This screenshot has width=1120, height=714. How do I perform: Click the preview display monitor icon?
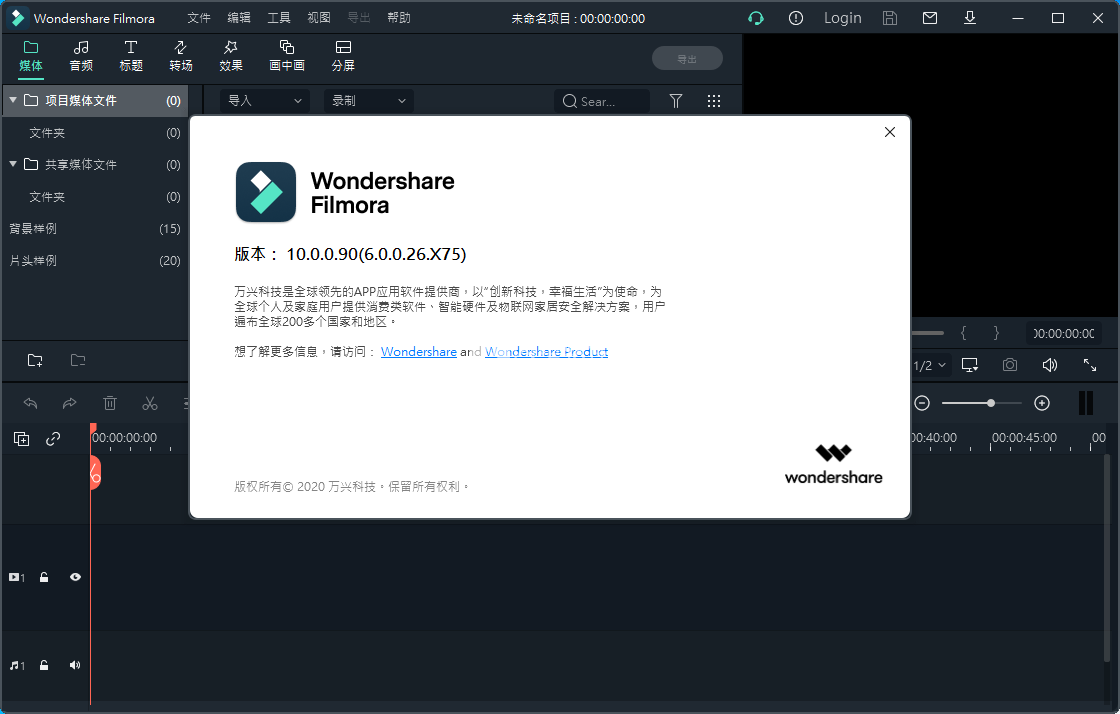[x=969, y=366]
